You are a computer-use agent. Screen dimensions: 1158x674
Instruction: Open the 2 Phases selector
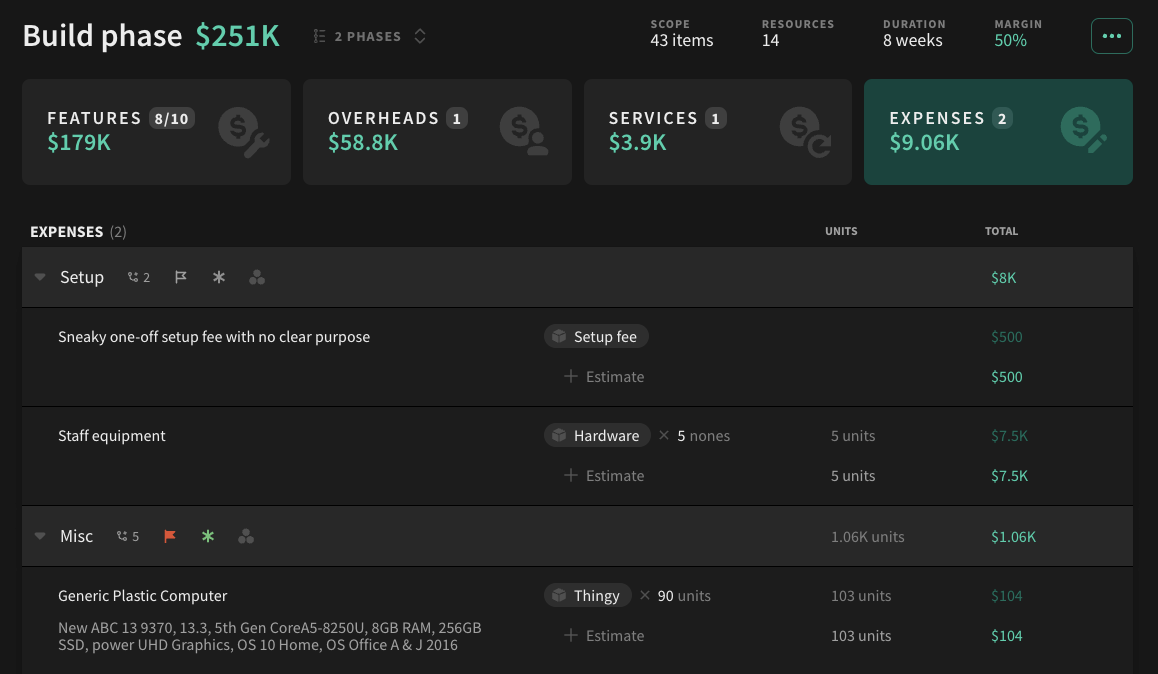369,36
